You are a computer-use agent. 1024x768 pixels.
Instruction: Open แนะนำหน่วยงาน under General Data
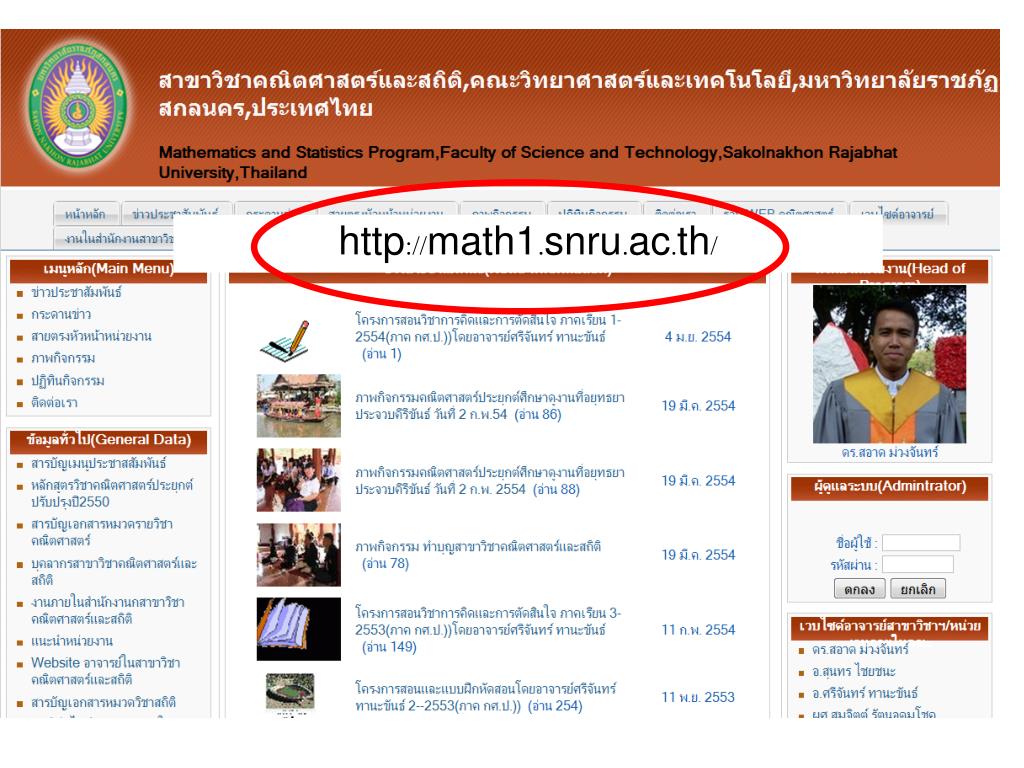tap(72, 641)
